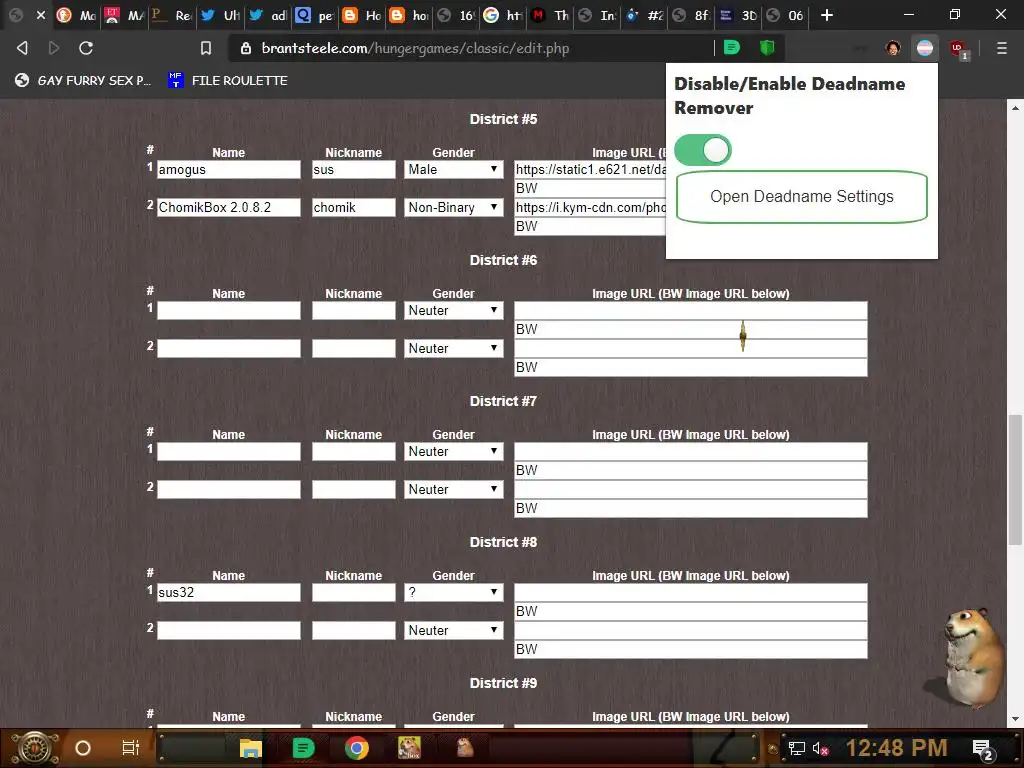Viewport: 1024px width, 768px height.
Task: Click the network icon in the system tray
Action: coord(796,748)
